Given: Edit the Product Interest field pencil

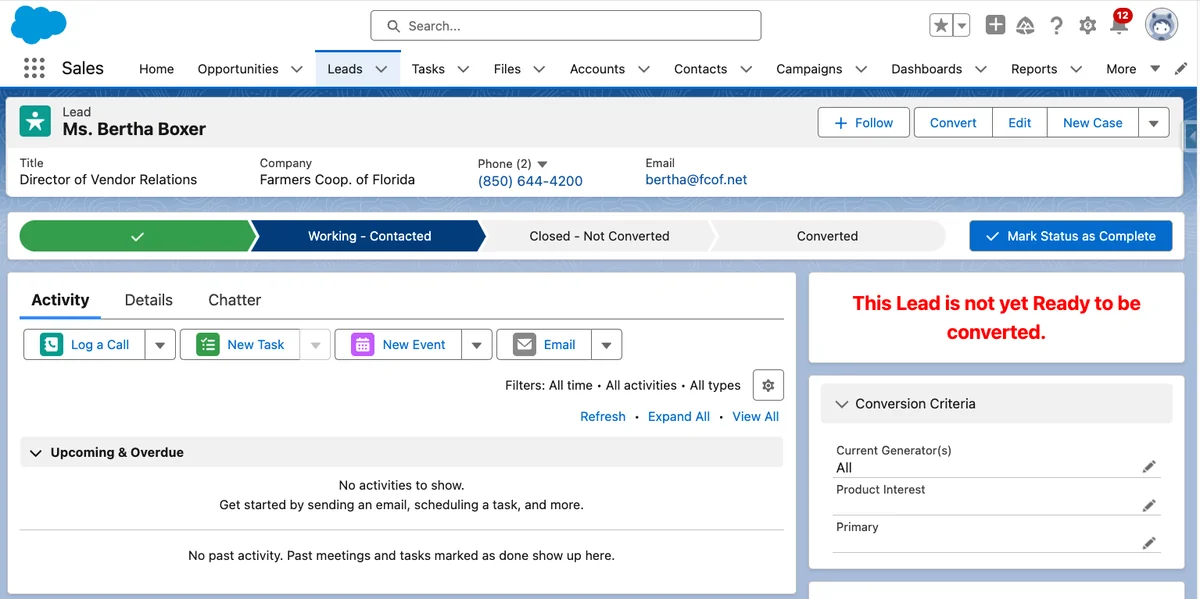Looking at the screenshot, I should 1149,506.
